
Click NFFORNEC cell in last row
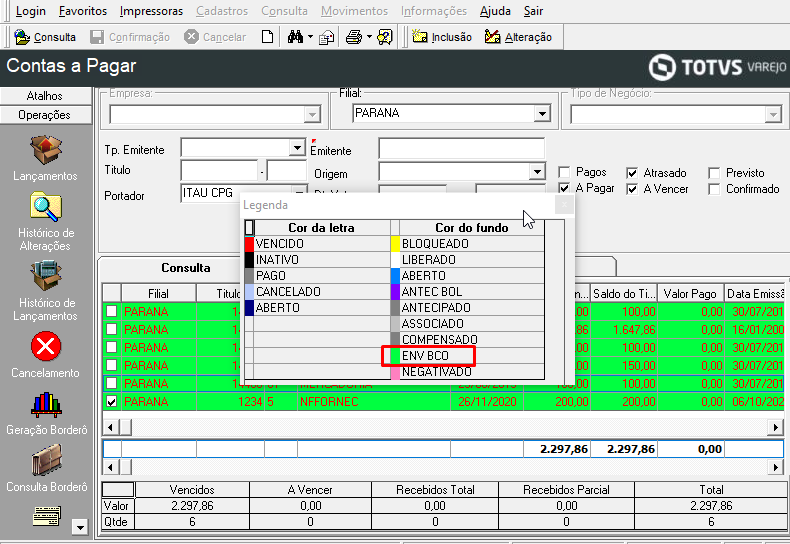click(x=373, y=401)
